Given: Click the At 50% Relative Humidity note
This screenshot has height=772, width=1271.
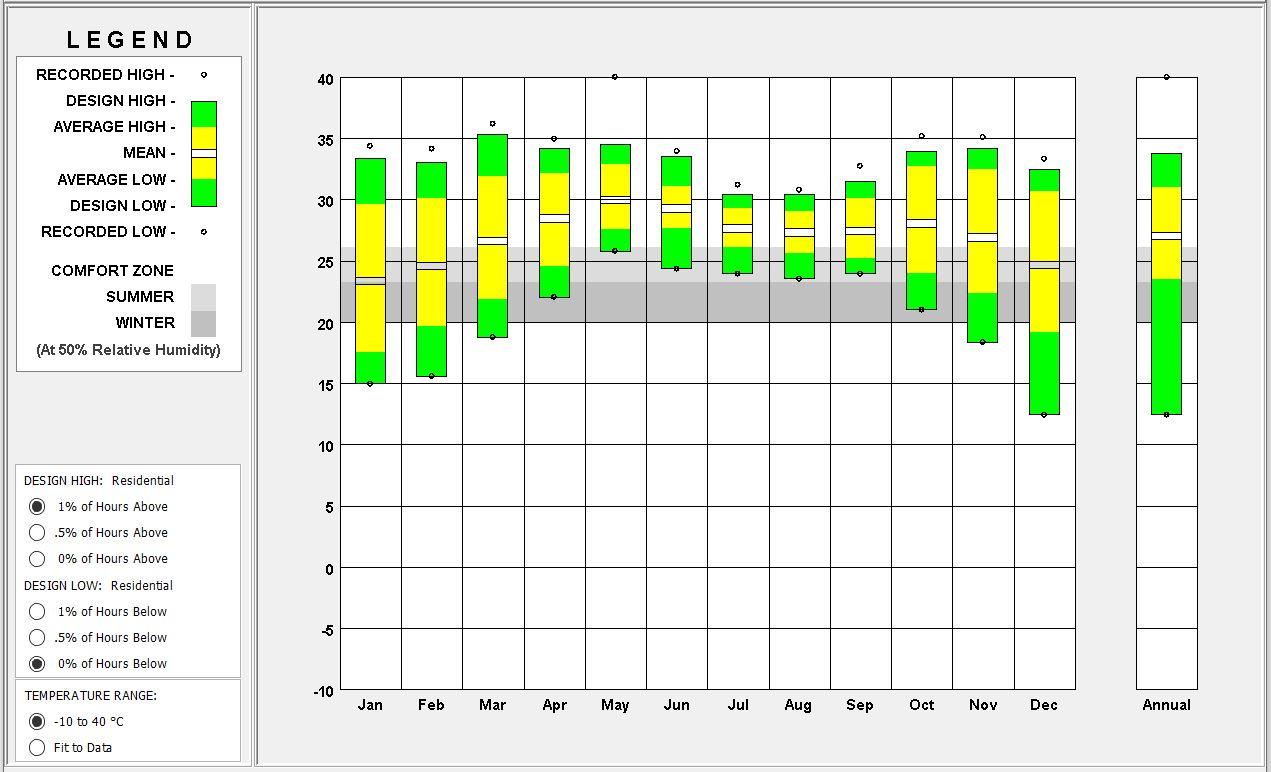Looking at the screenshot, I should coord(128,350).
